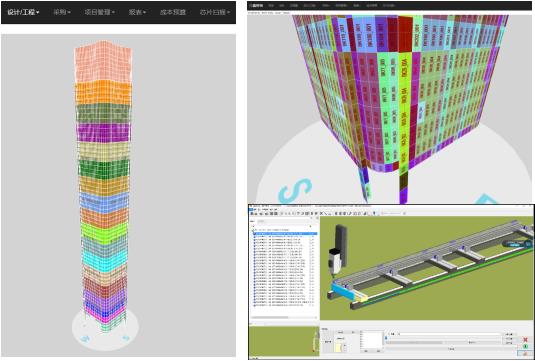Click the green circular confirm icon
This screenshot has height=361, width=535.
click(x=525, y=346)
